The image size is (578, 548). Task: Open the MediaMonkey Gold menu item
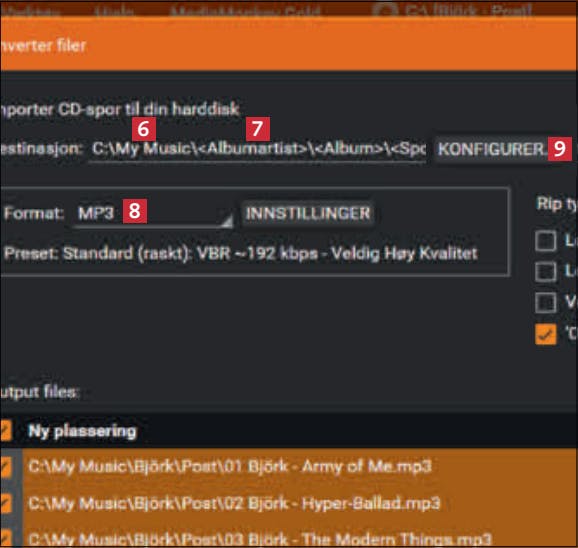pos(245,11)
